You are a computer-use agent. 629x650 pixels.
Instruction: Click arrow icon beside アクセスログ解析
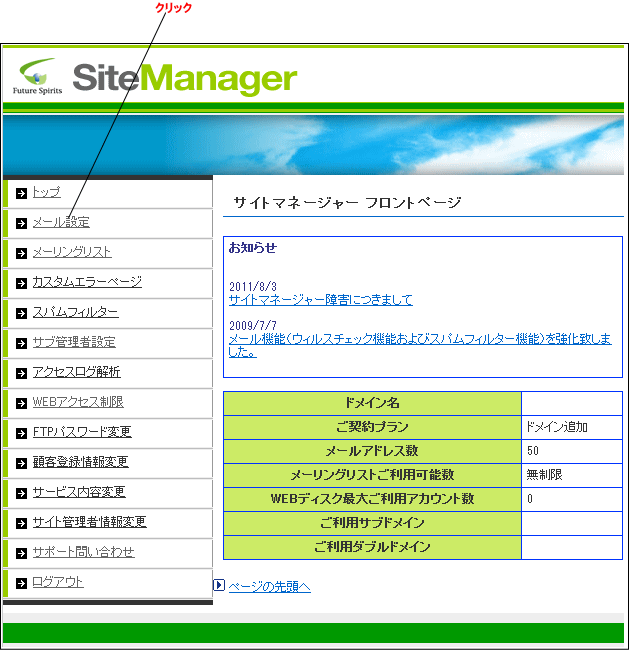[21, 373]
